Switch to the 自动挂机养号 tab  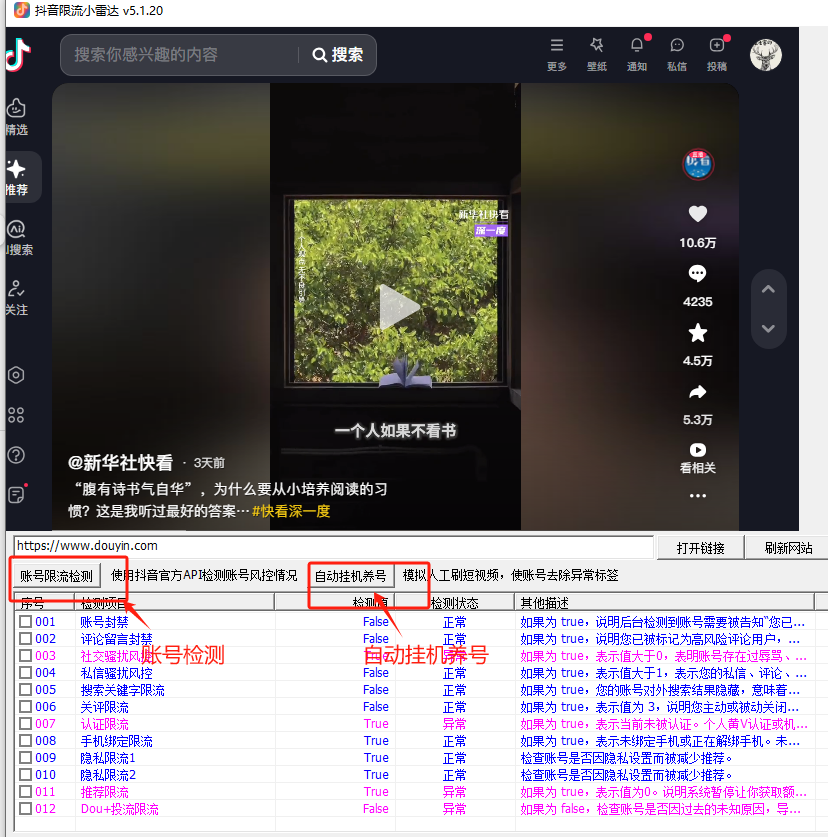[x=347, y=575]
